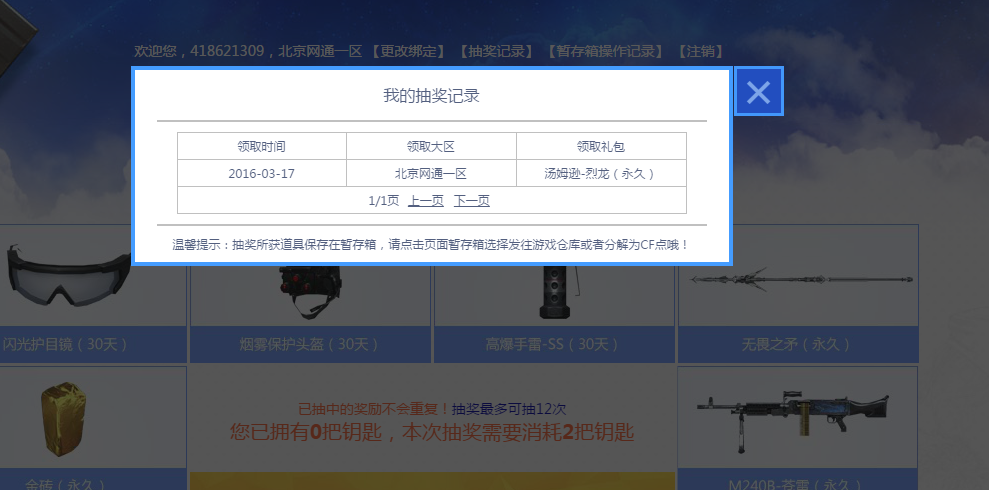The height and width of the screenshot is (490, 989).
Task: Click the 1/1页 page indicator
Action: pyautogui.click(x=384, y=201)
